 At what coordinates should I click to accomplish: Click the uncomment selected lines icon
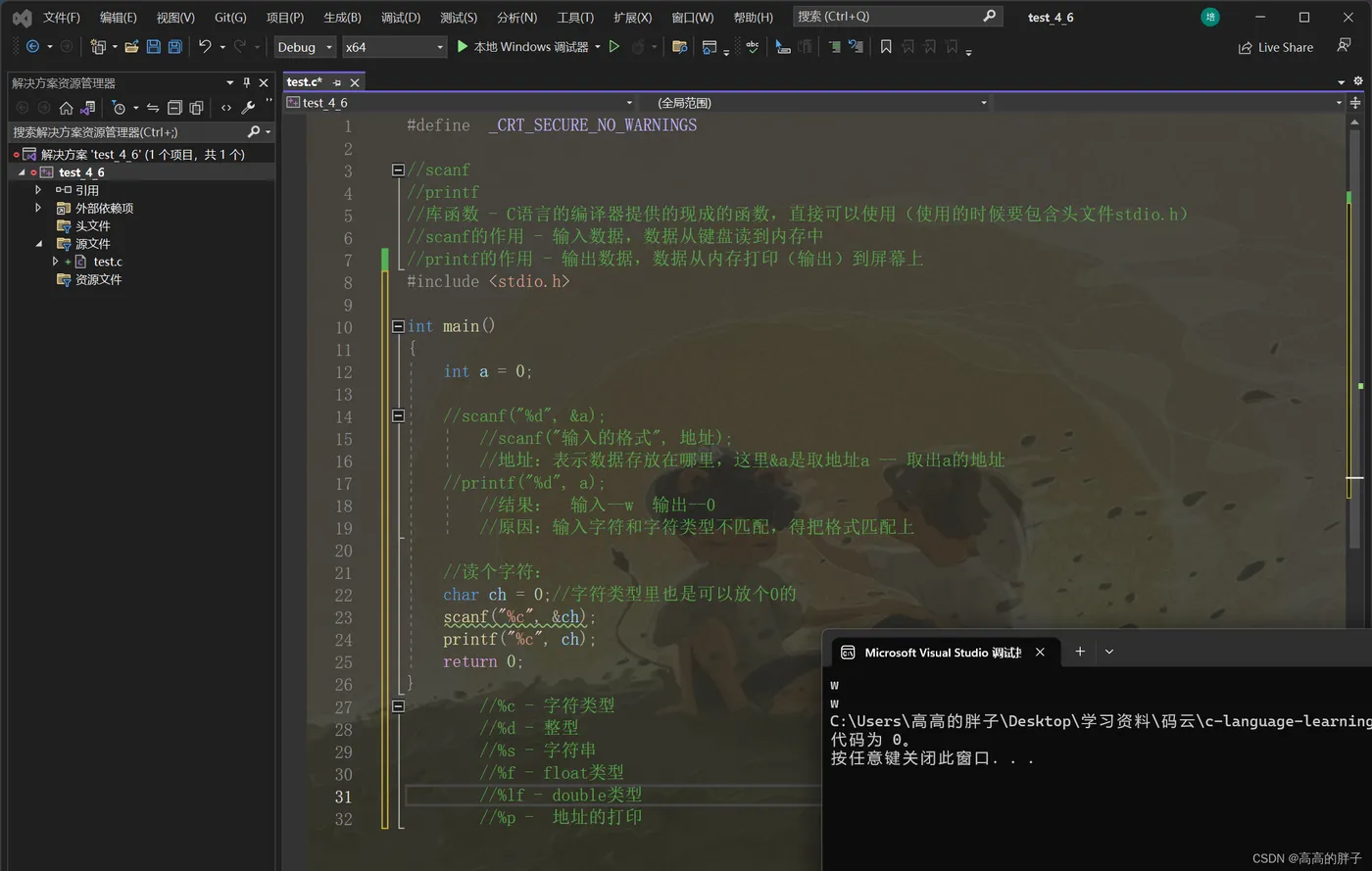(x=856, y=46)
